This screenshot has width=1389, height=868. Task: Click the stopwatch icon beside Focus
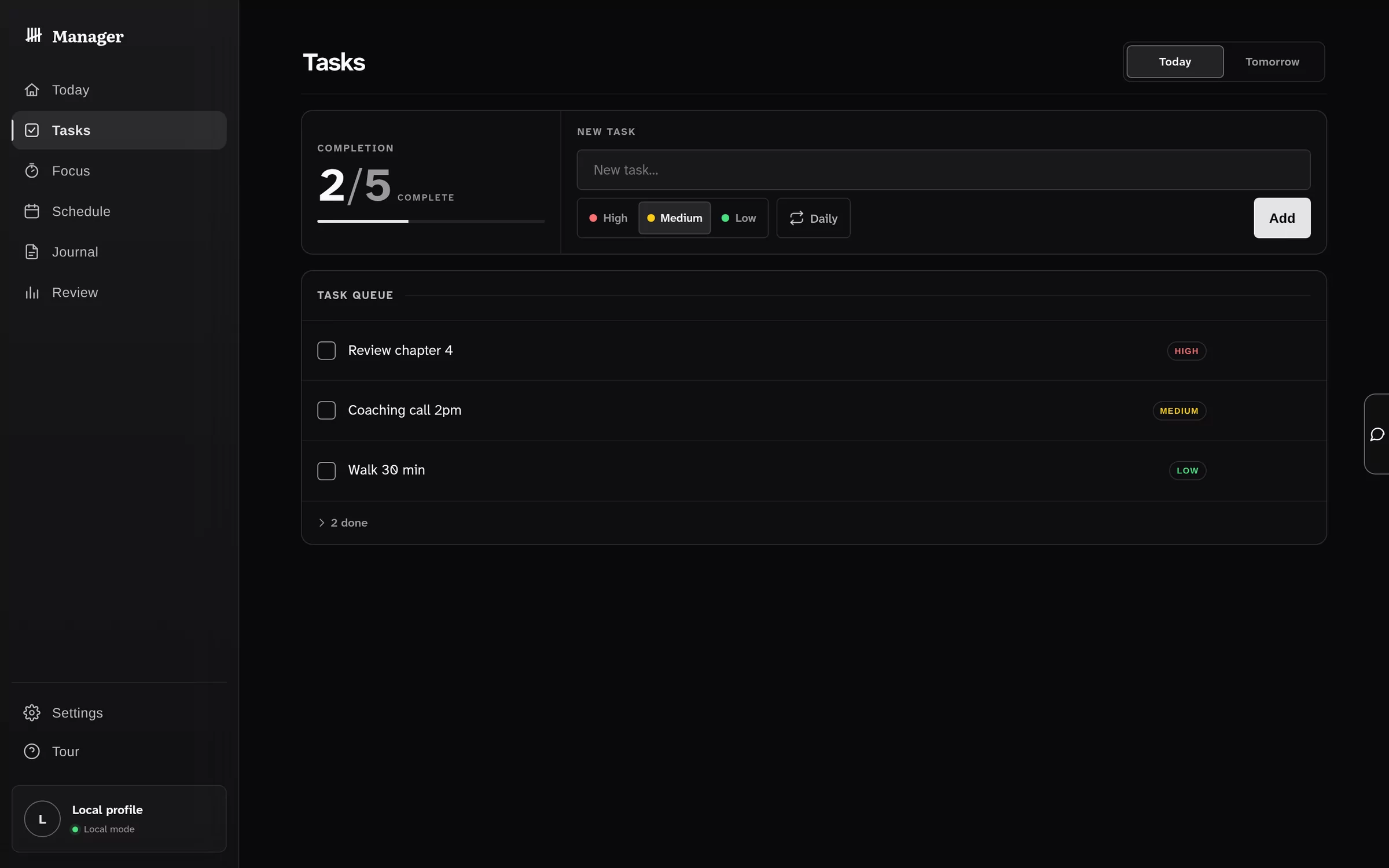[32, 171]
